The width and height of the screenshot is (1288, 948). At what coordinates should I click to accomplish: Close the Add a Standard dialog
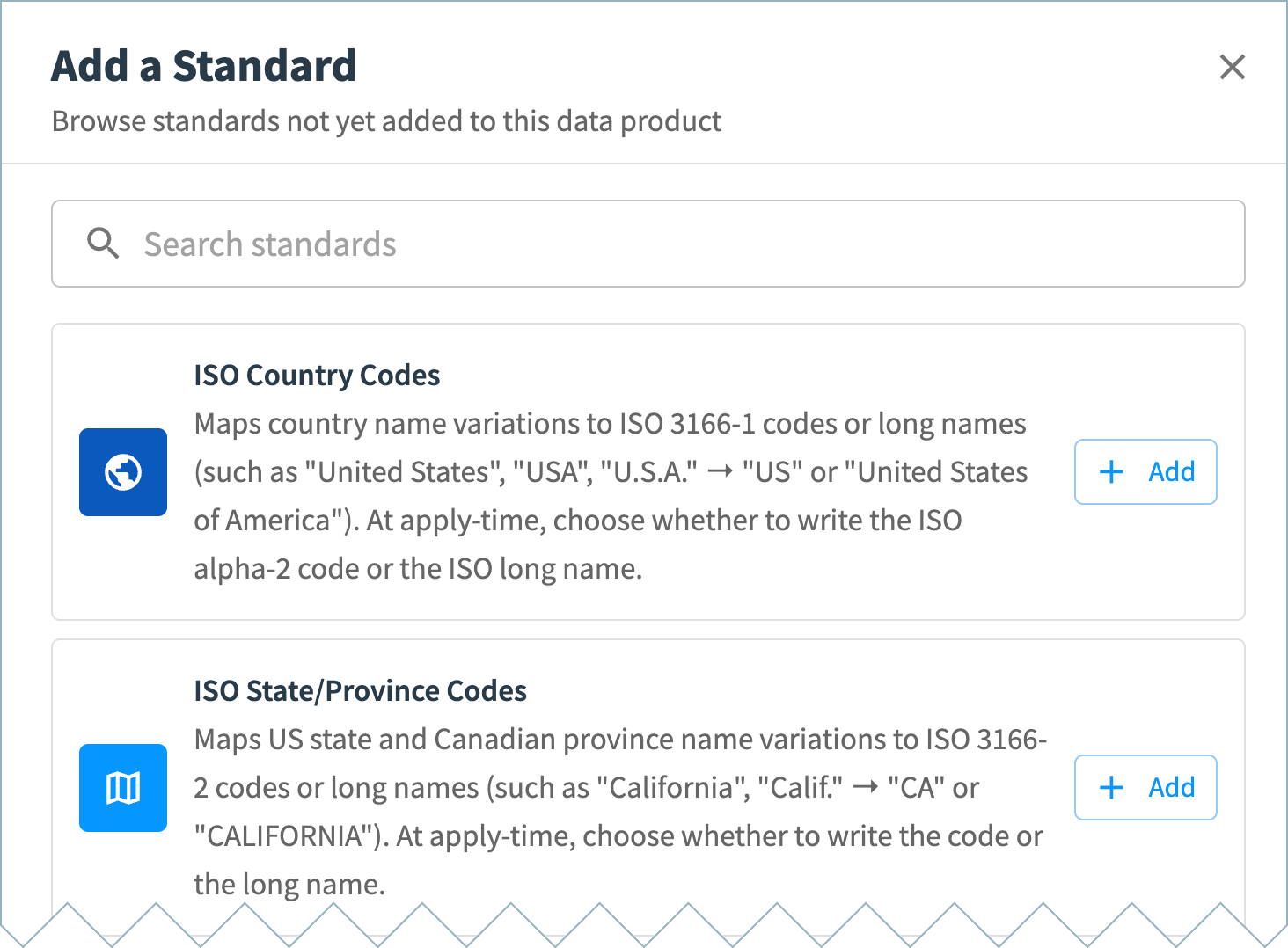(1232, 67)
